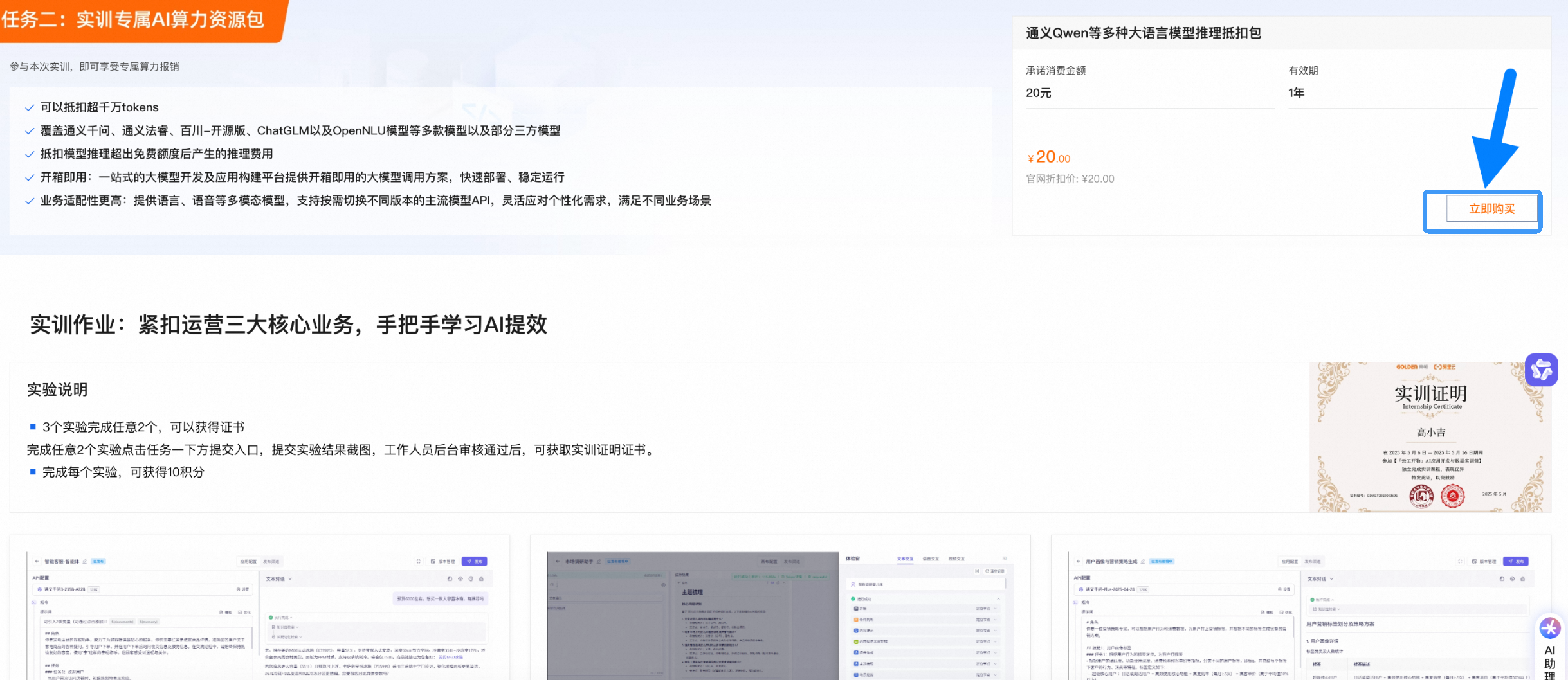
Task: Select the 20元 commitment amount value
Action: click(x=1038, y=93)
